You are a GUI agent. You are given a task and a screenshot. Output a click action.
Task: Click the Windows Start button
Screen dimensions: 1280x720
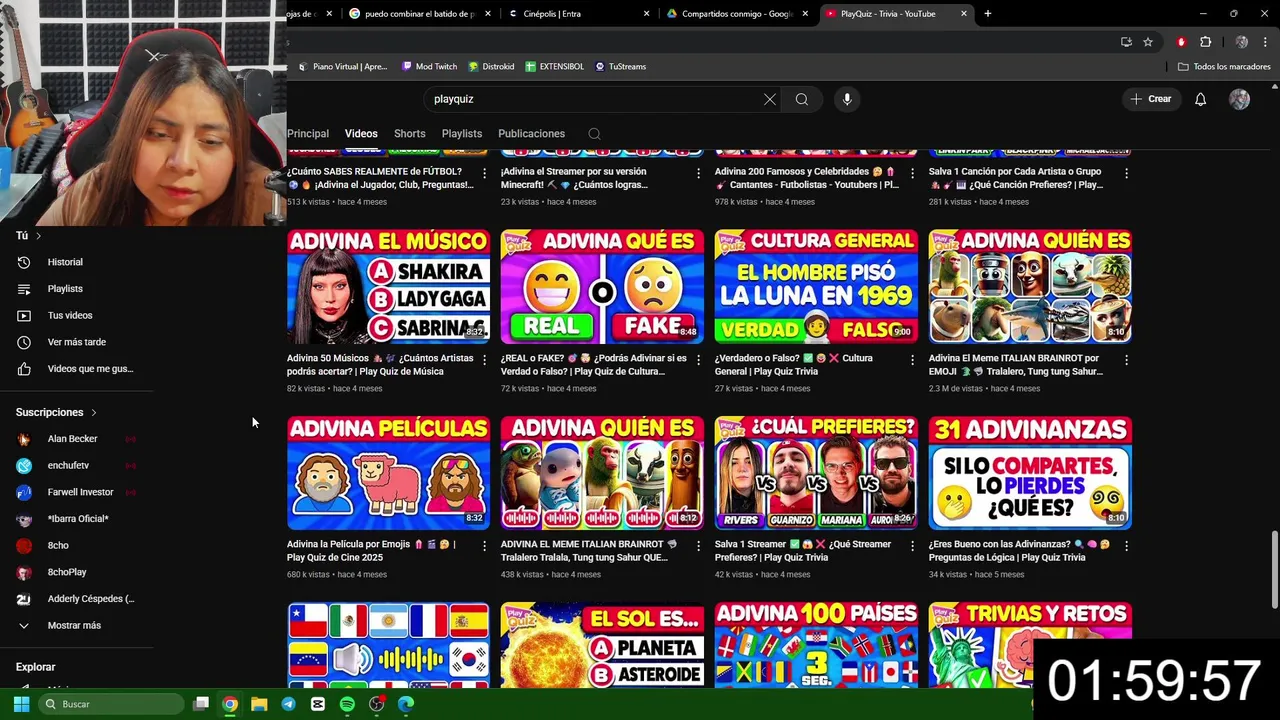tap(21, 704)
